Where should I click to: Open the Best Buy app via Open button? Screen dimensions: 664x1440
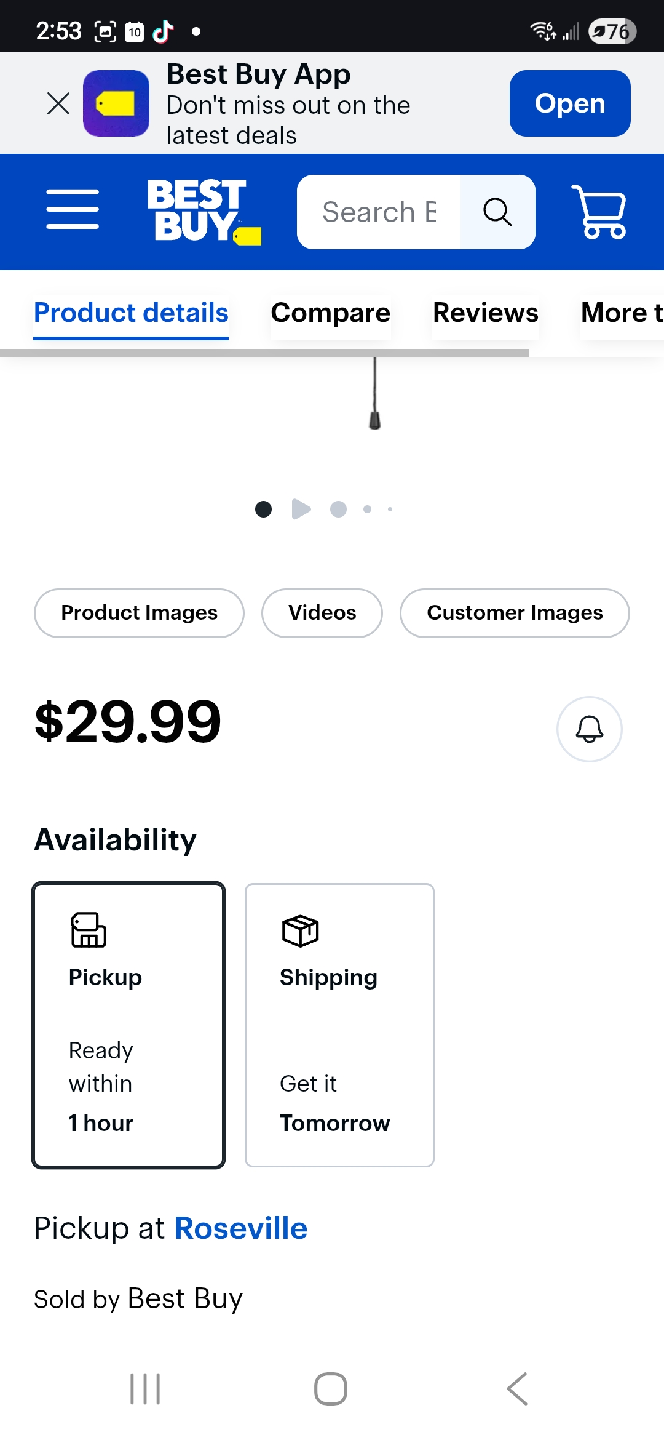click(569, 103)
